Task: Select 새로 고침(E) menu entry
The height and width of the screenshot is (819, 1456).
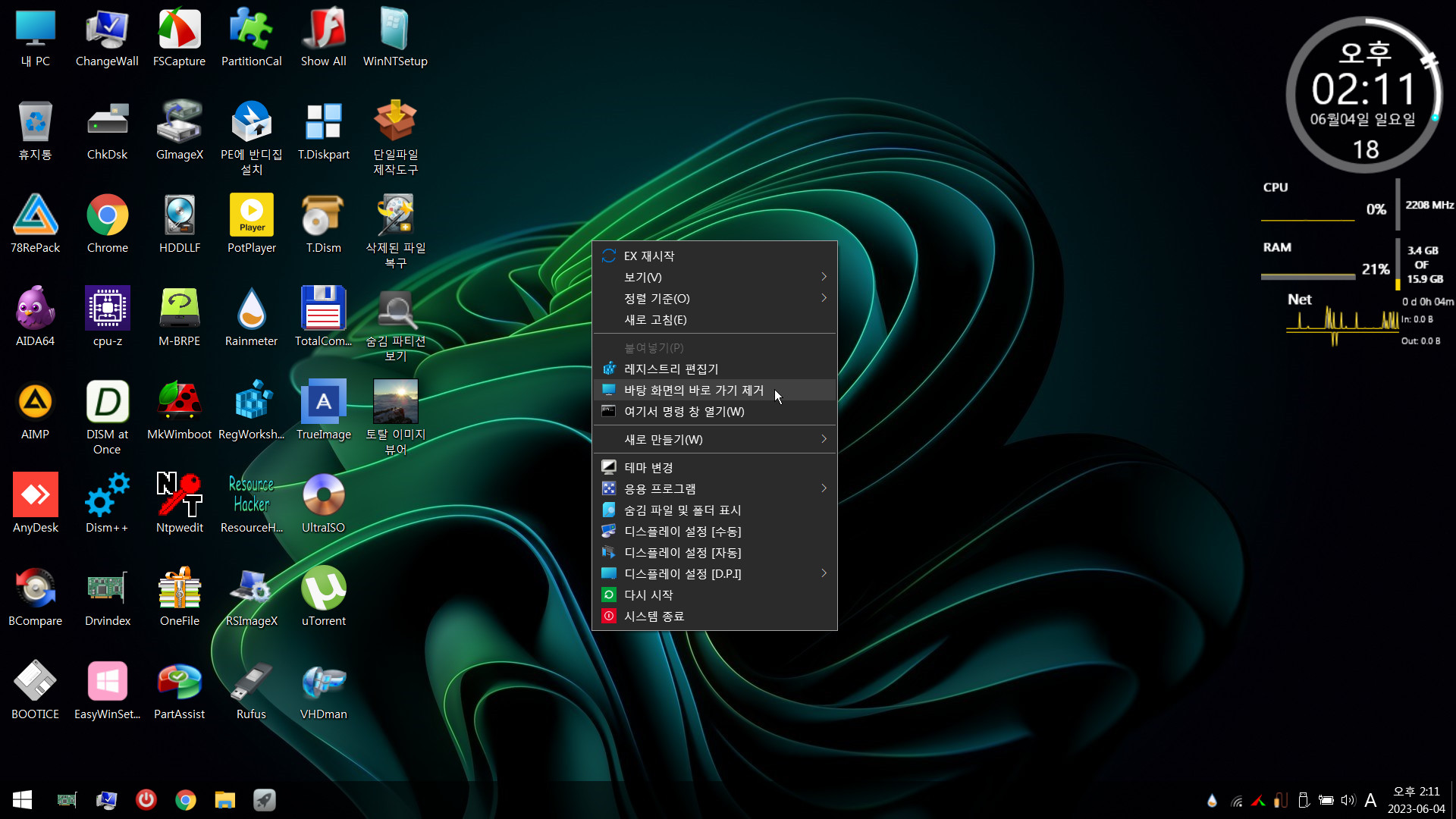Action: coord(714,319)
